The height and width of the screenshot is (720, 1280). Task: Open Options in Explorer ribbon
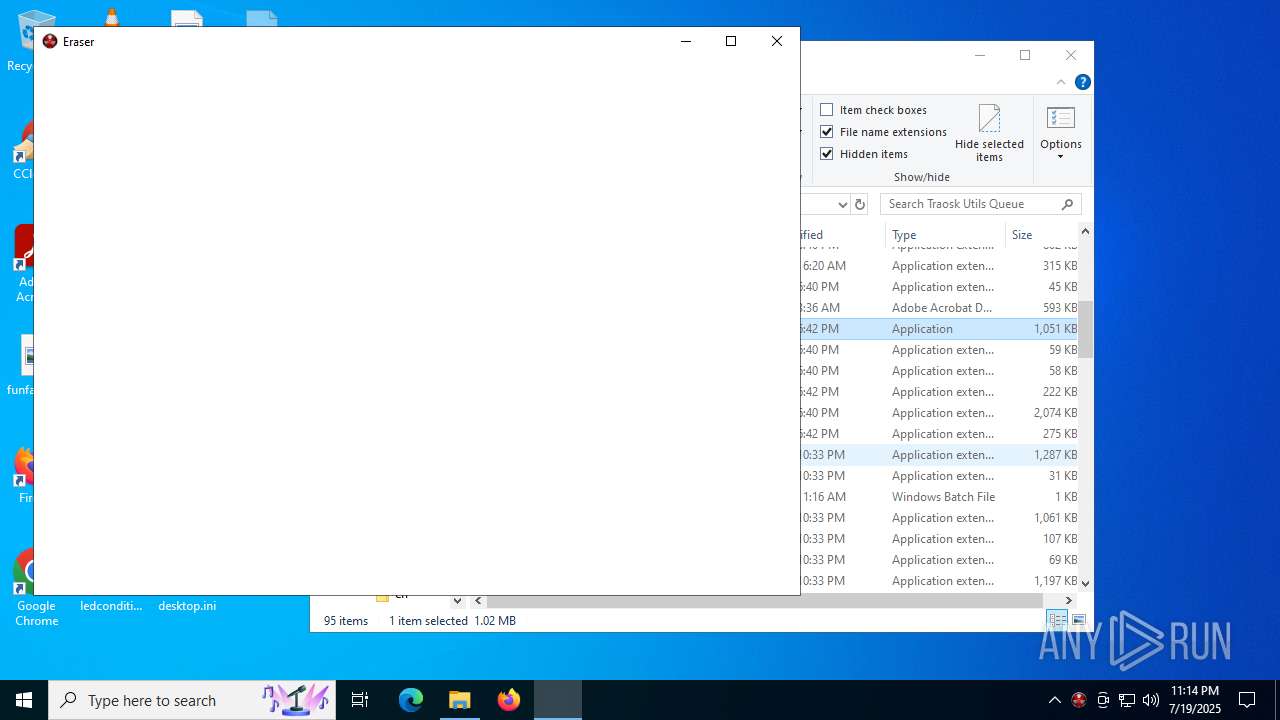tap(1060, 132)
